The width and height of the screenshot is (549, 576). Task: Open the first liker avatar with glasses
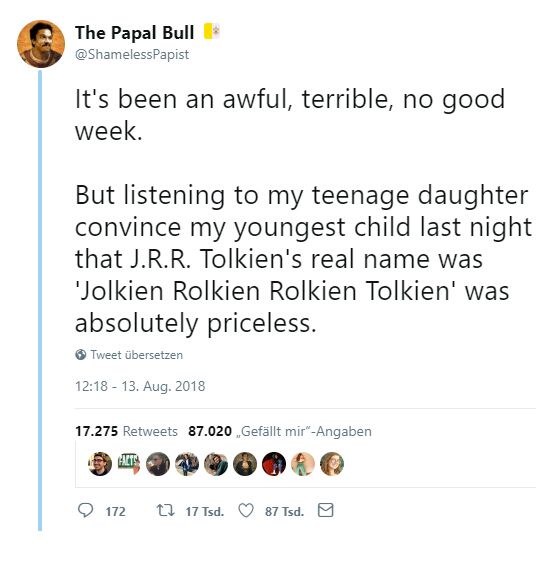click(x=100, y=464)
